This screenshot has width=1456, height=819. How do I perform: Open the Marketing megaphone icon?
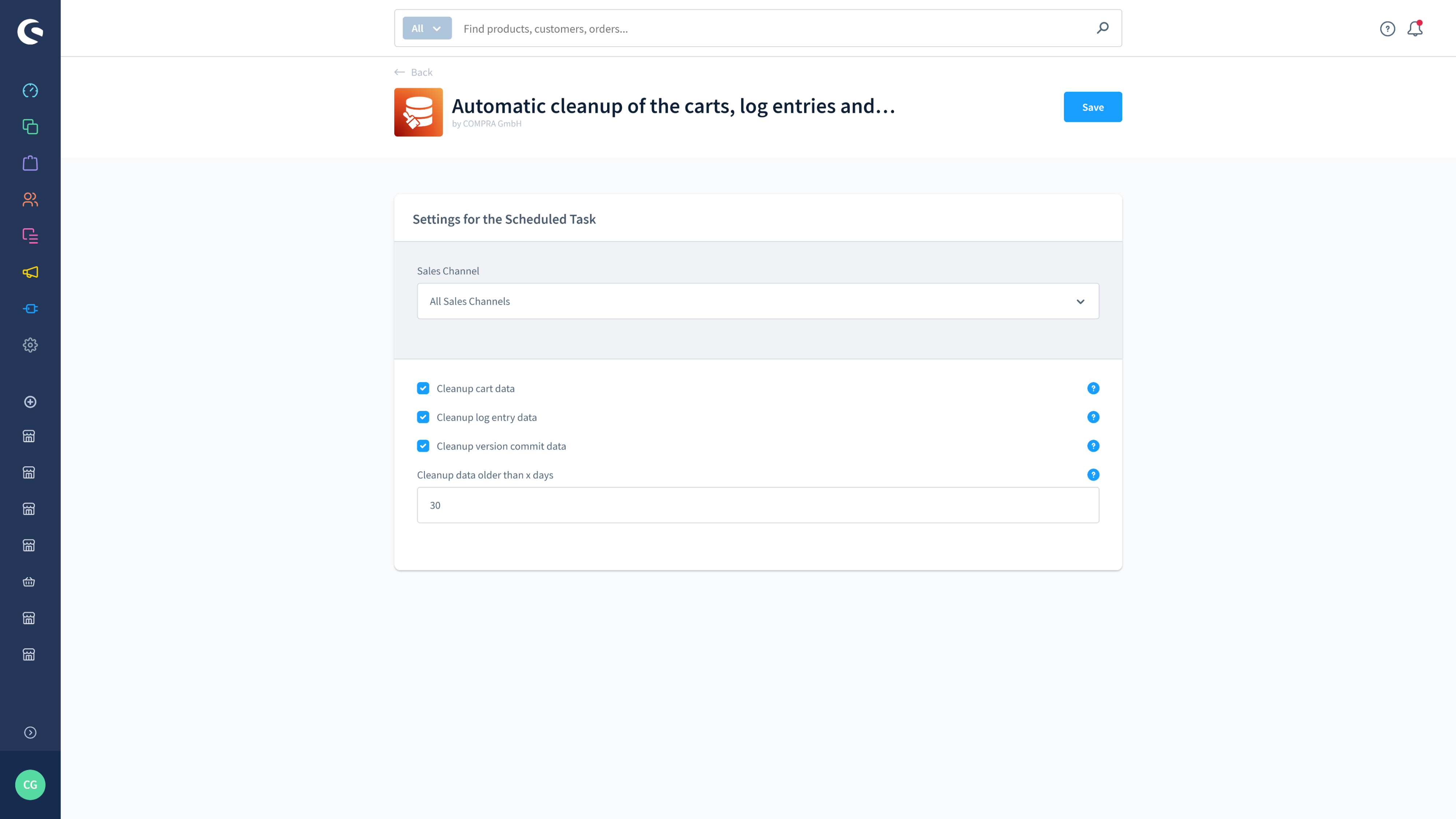click(x=30, y=272)
